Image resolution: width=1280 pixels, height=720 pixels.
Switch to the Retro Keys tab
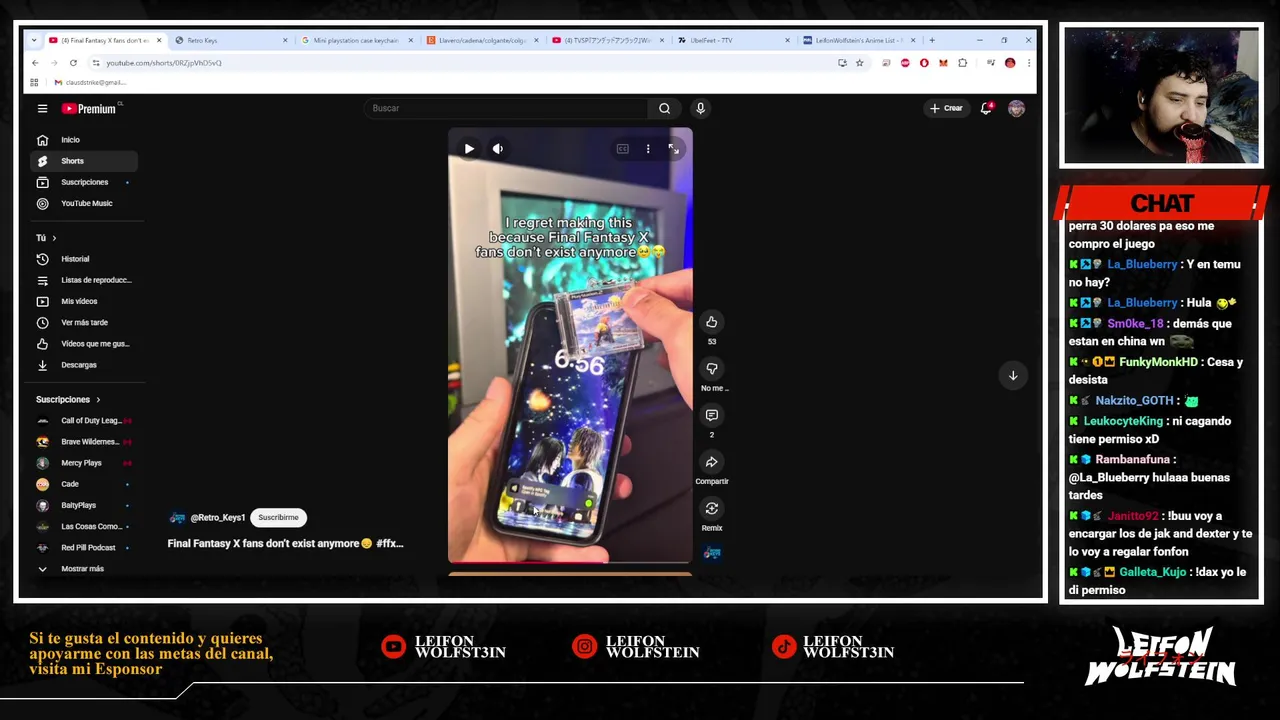coord(230,40)
